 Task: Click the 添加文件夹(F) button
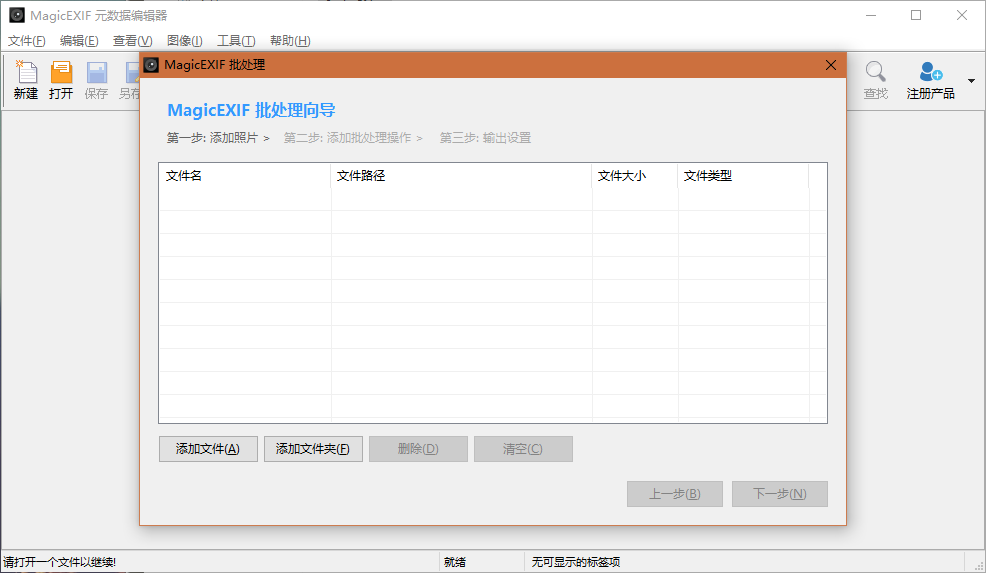tap(313, 449)
